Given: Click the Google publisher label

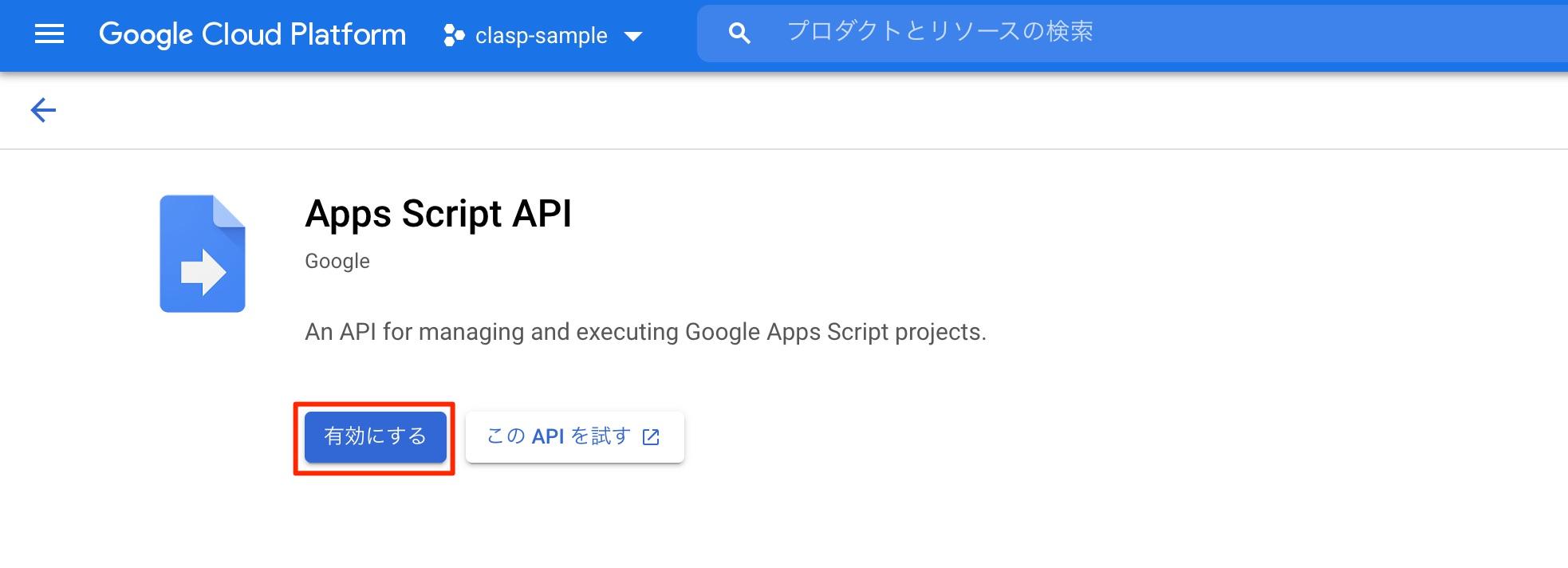Looking at the screenshot, I should (x=337, y=262).
